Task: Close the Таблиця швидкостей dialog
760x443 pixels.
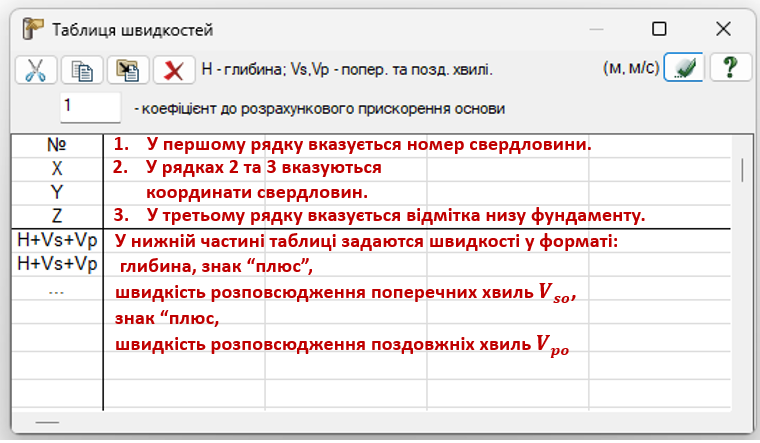Action: (722, 29)
